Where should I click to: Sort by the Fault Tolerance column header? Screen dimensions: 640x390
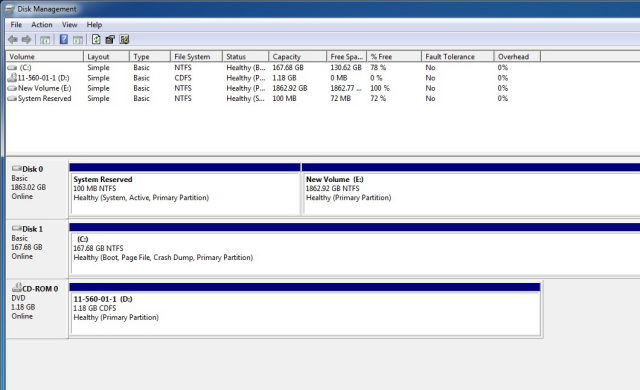[458, 57]
